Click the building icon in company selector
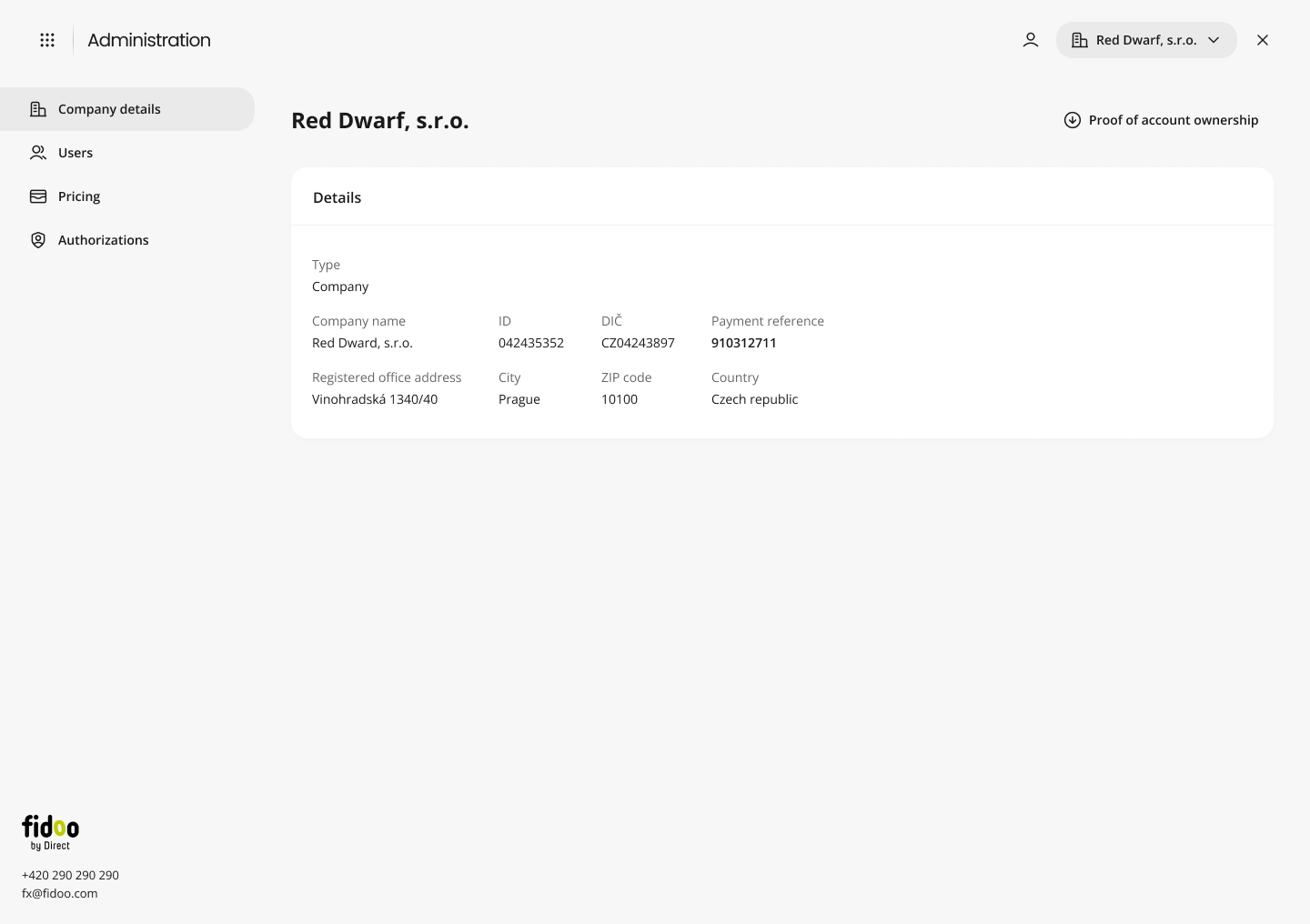This screenshot has height=924, width=1310. (x=1080, y=40)
